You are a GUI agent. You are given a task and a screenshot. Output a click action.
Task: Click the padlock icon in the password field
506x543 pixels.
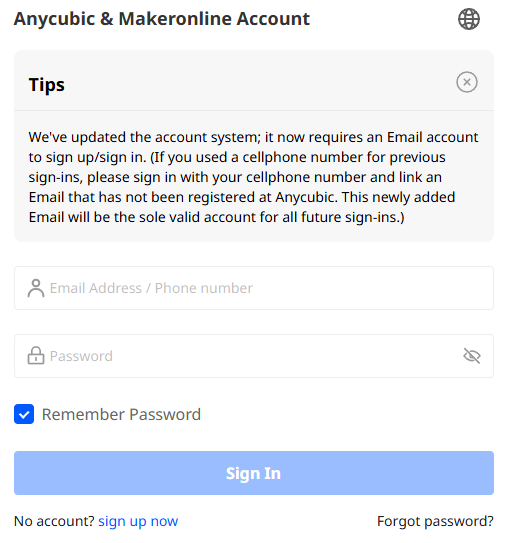point(36,356)
